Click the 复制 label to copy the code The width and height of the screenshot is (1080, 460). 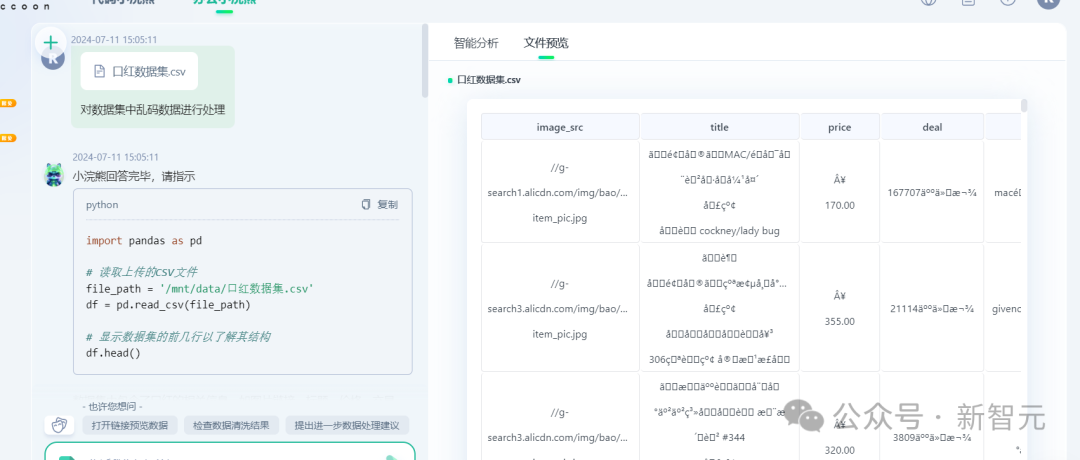[x=387, y=205]
